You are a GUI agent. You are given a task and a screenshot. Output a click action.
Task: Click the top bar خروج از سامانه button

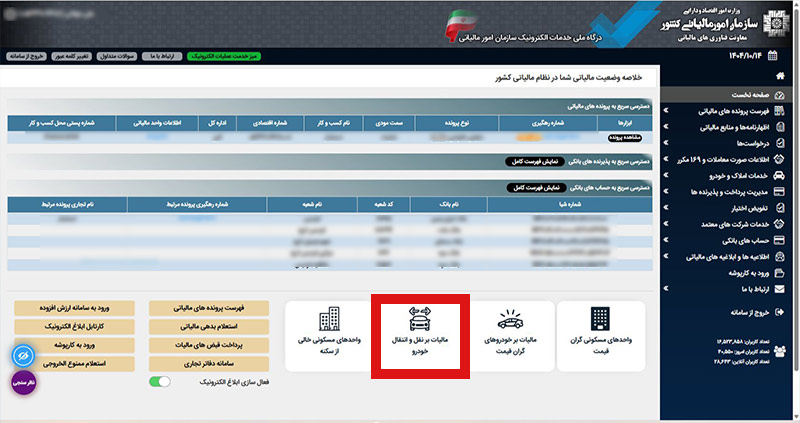pyautogui.click(x=27, y=56)
